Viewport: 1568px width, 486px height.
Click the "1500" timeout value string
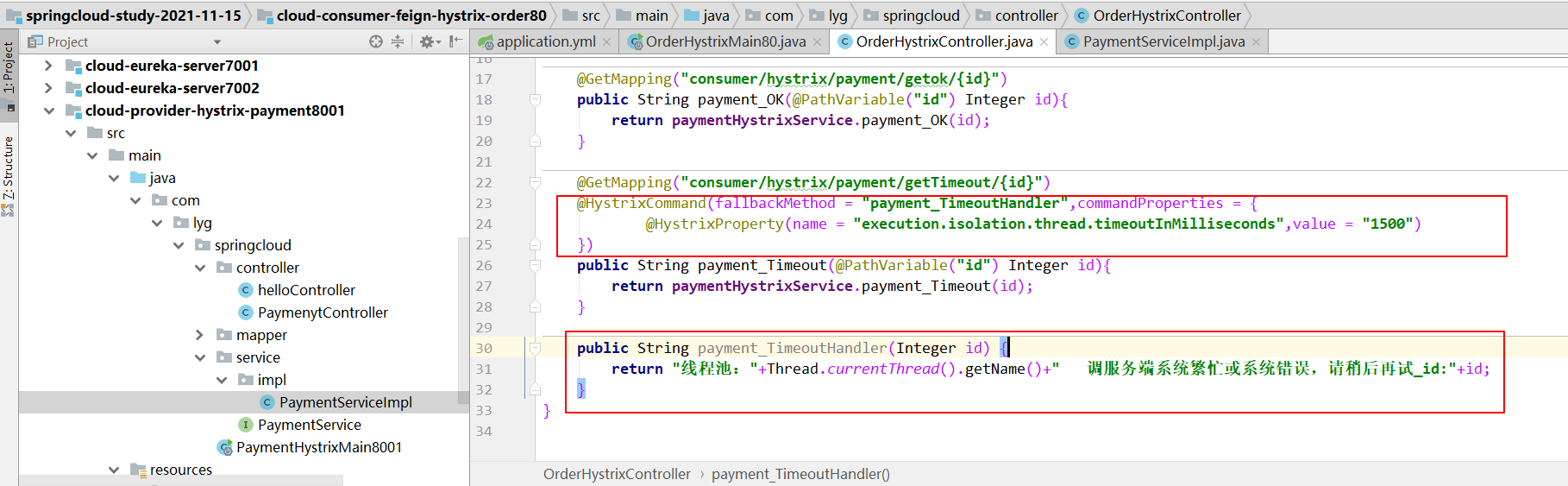point(1387,224)
